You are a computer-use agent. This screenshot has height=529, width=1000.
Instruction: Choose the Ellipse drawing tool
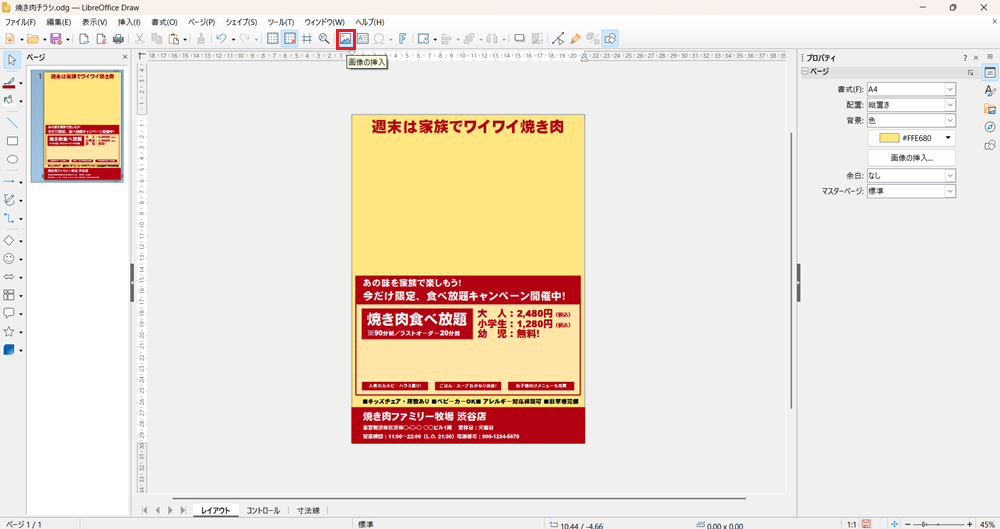pyautogui.click(x=12, y=160)
